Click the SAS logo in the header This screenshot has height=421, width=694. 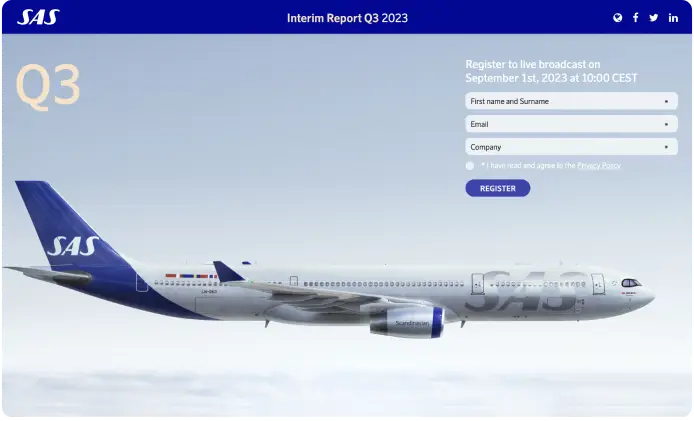pos(38,17)
